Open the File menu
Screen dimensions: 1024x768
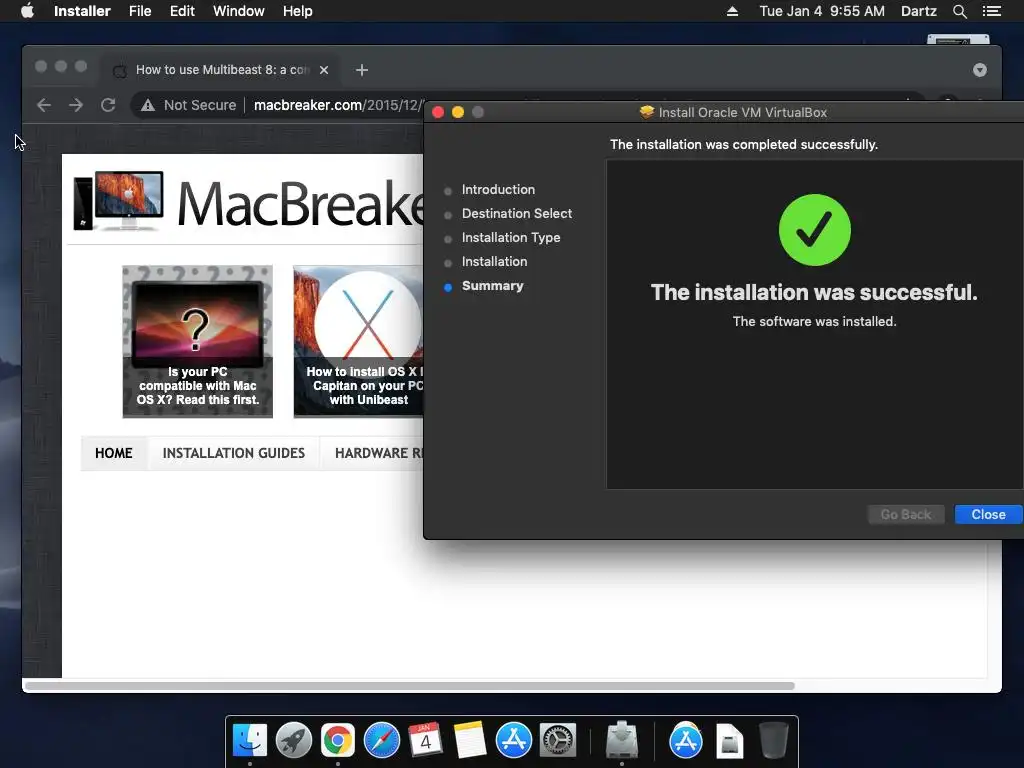(140, 11)
